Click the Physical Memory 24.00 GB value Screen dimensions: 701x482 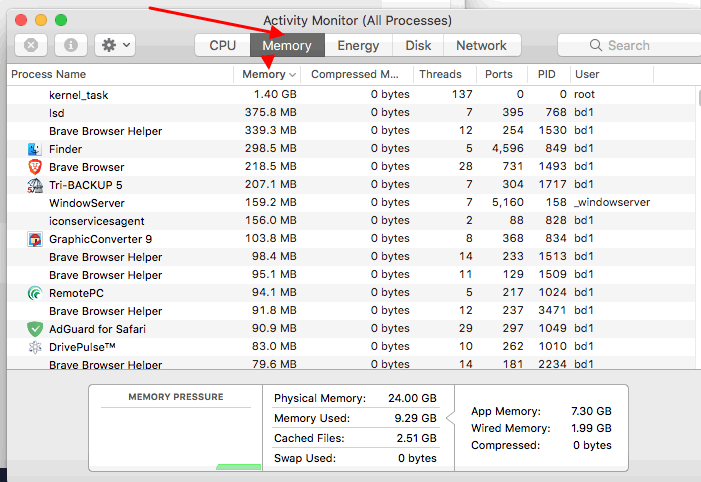click(412, 398)
